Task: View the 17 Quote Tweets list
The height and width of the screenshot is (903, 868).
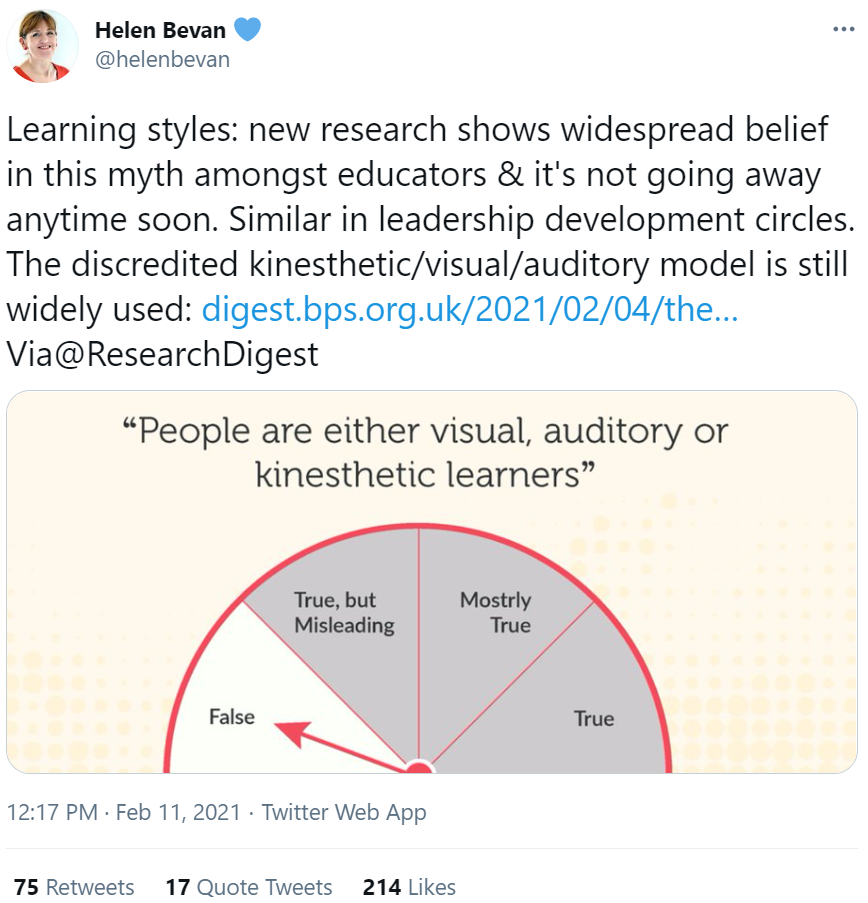Action: 249,887
